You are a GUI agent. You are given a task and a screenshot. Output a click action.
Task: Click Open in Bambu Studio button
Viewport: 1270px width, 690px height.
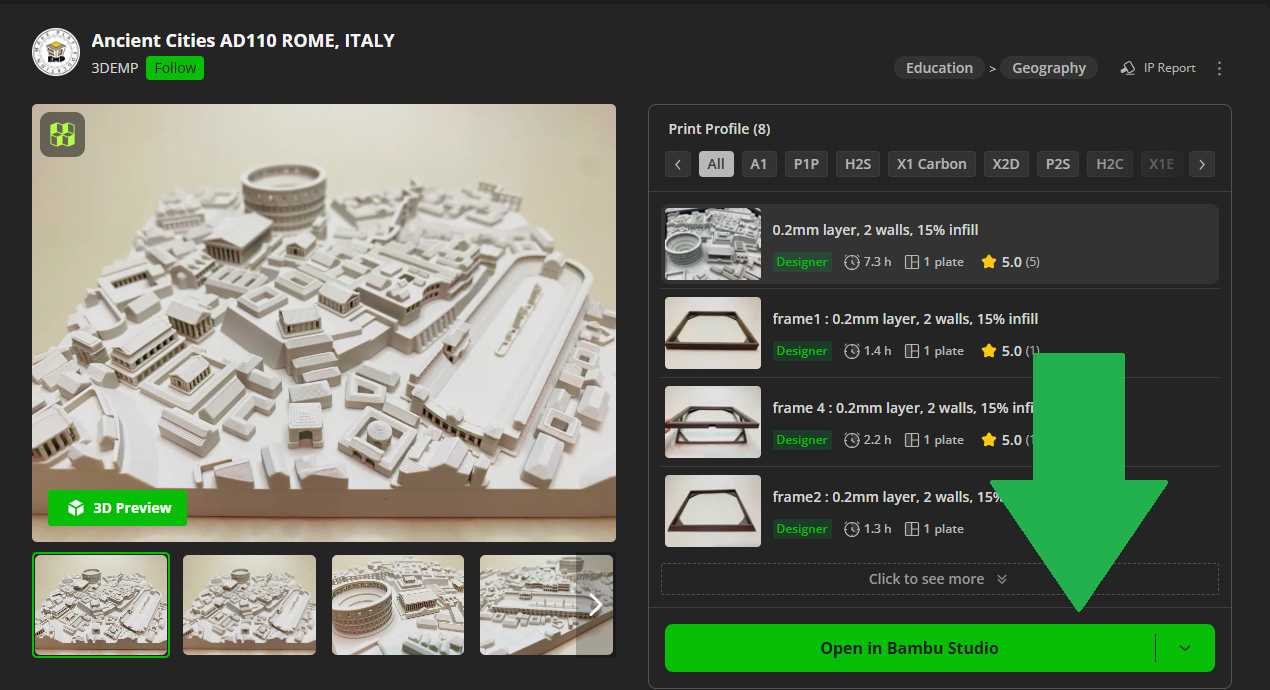[909, 648]
